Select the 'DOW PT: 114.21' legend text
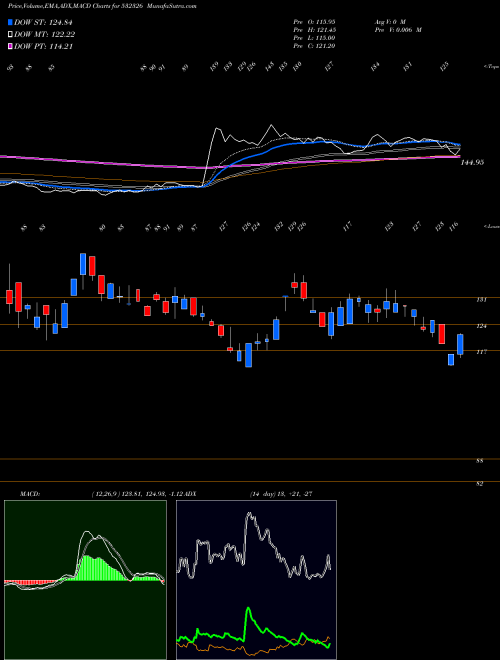Image resolution: width=500 pixels, height=660 pixels. pos(43,47)
